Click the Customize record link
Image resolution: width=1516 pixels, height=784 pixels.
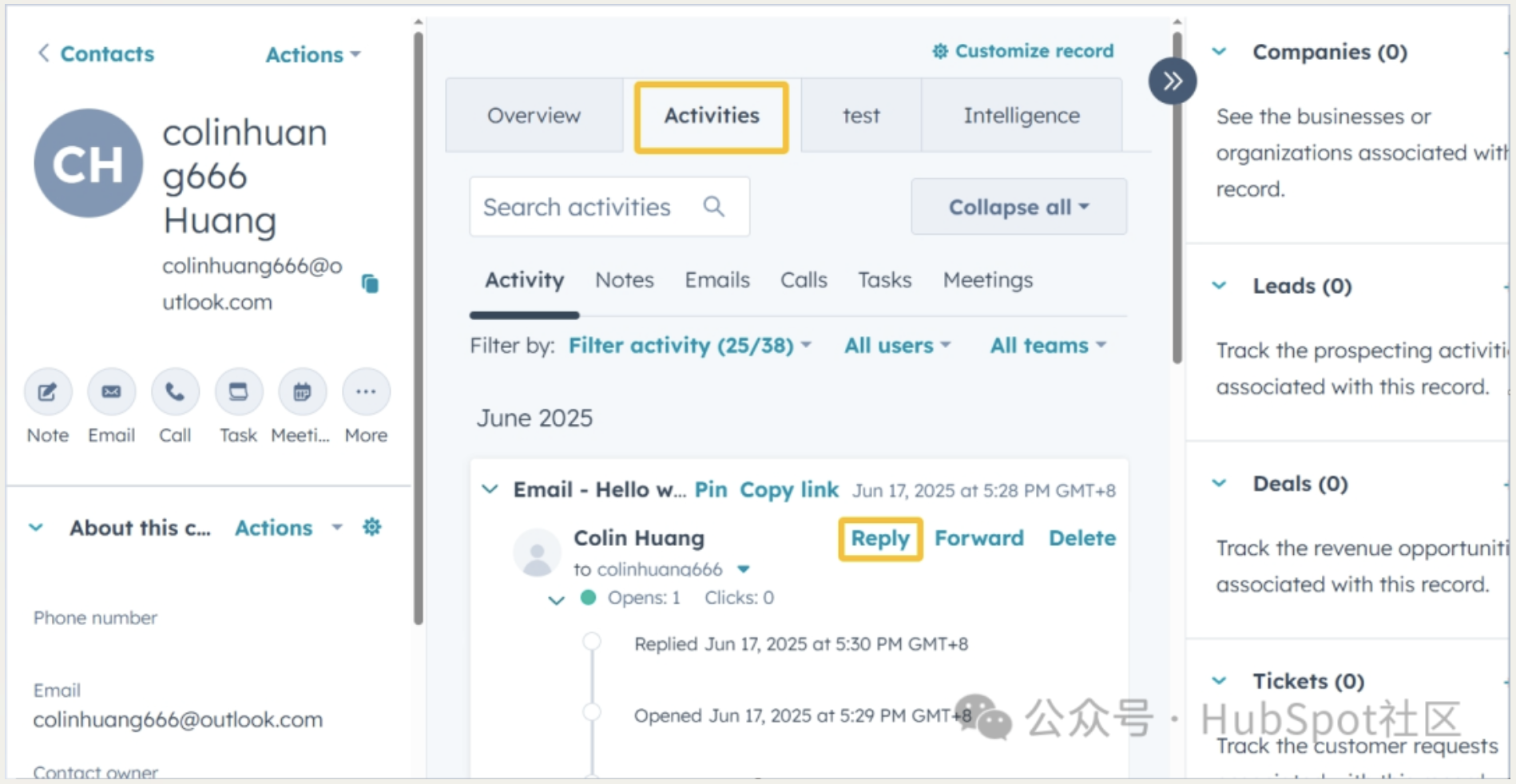[x=1023, y=51]
